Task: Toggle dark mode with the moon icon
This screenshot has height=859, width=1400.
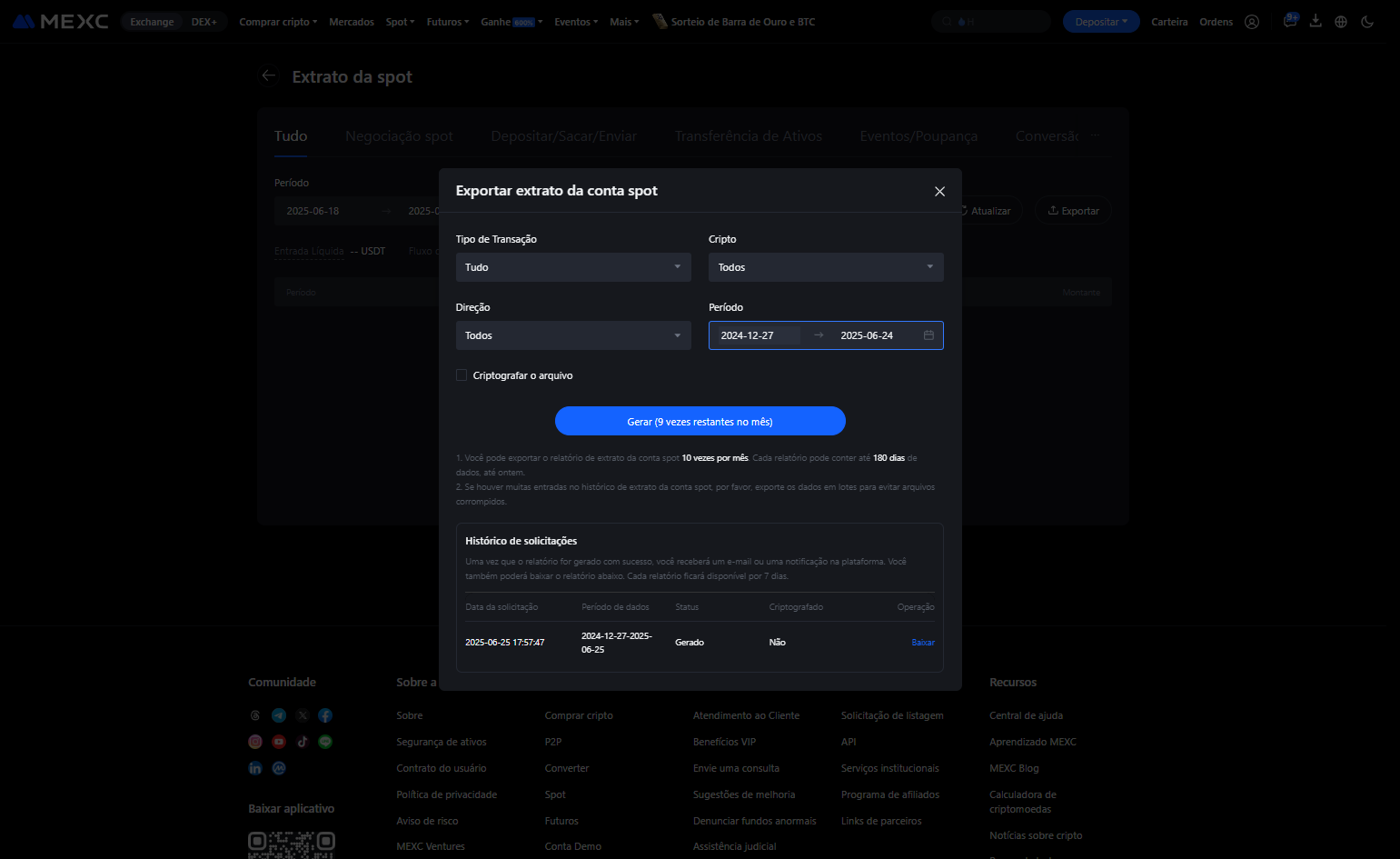Action: (x=1367, y=22)
